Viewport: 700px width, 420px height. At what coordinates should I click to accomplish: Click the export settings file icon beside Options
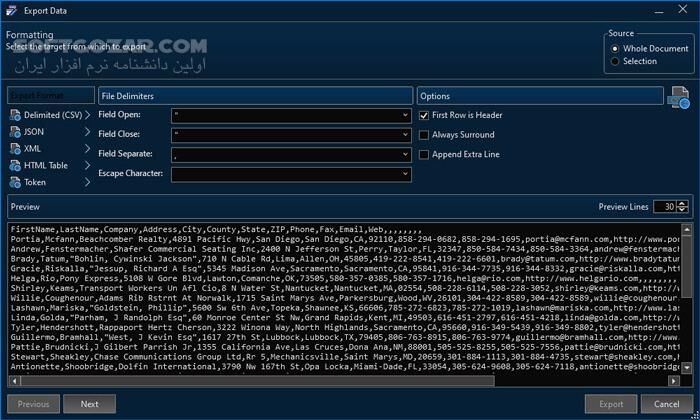[679, 98]
